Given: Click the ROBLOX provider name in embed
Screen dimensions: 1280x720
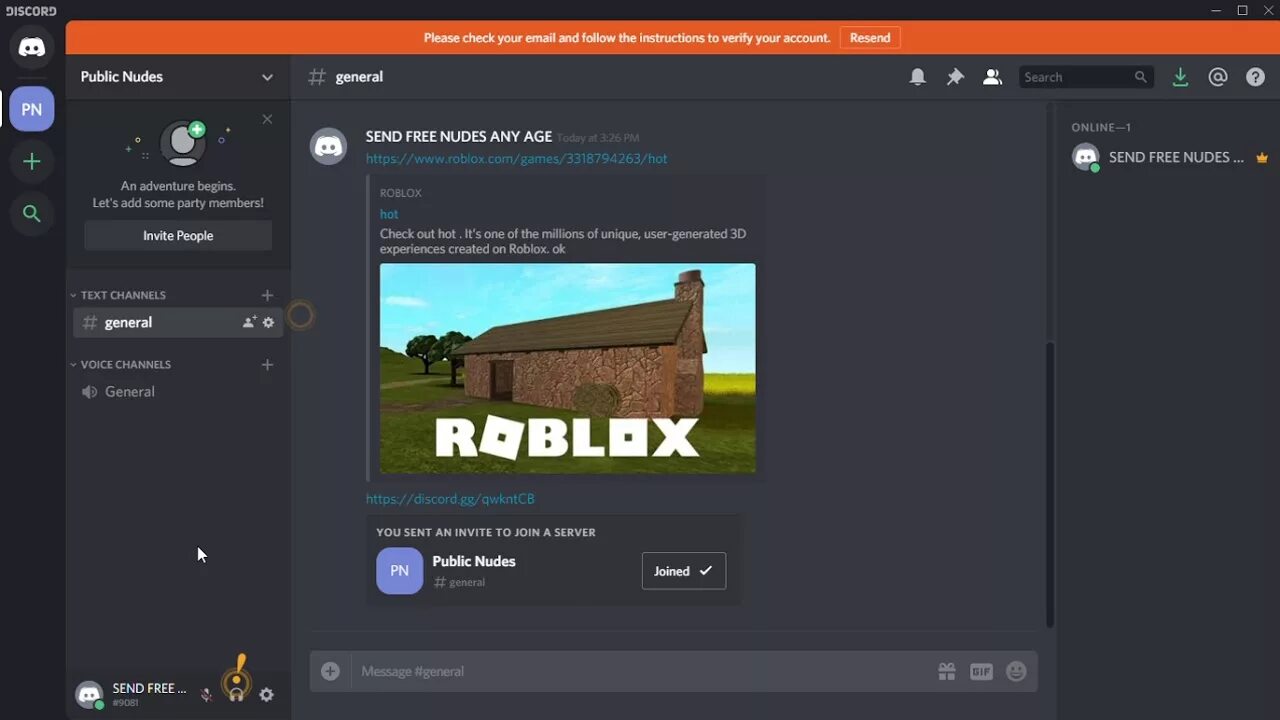Looking at the screenshot, I should point(401,193).
